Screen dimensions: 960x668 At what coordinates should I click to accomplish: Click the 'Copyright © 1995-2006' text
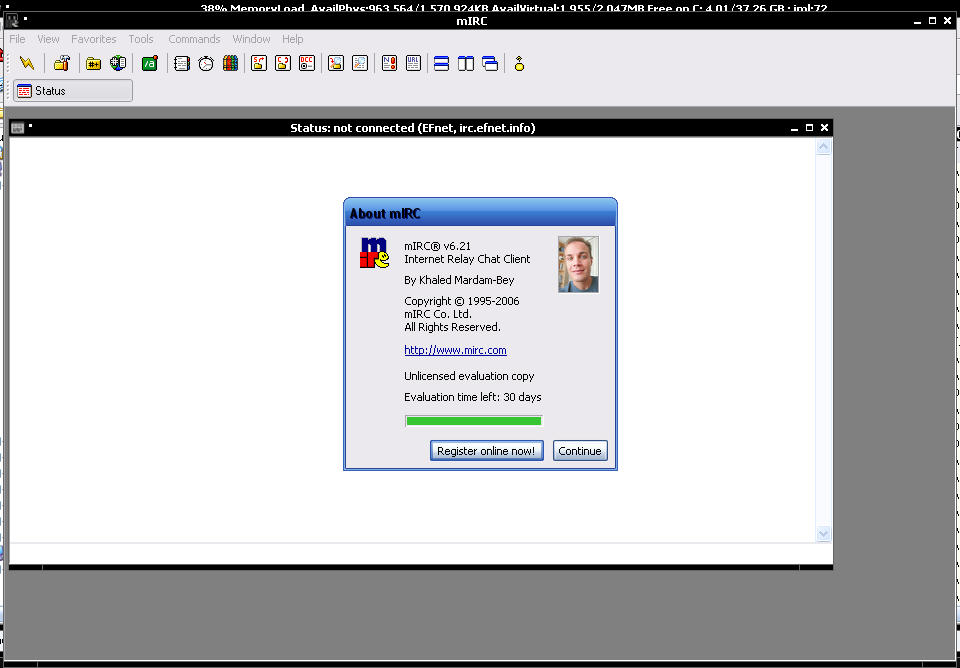[x=462, y=301]
